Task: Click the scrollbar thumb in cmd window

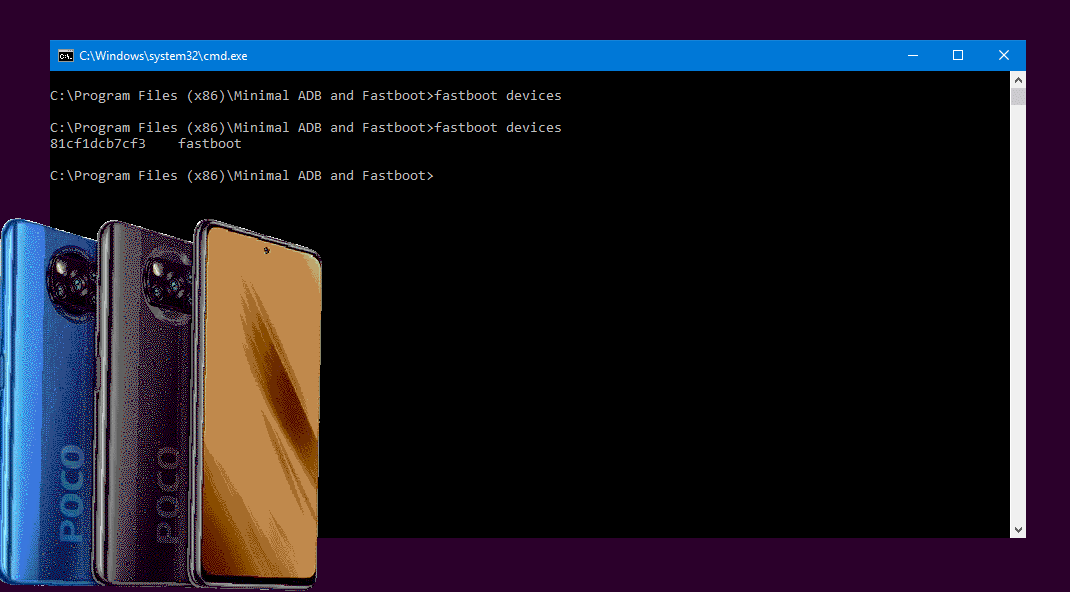Action: pos(1018,96)
